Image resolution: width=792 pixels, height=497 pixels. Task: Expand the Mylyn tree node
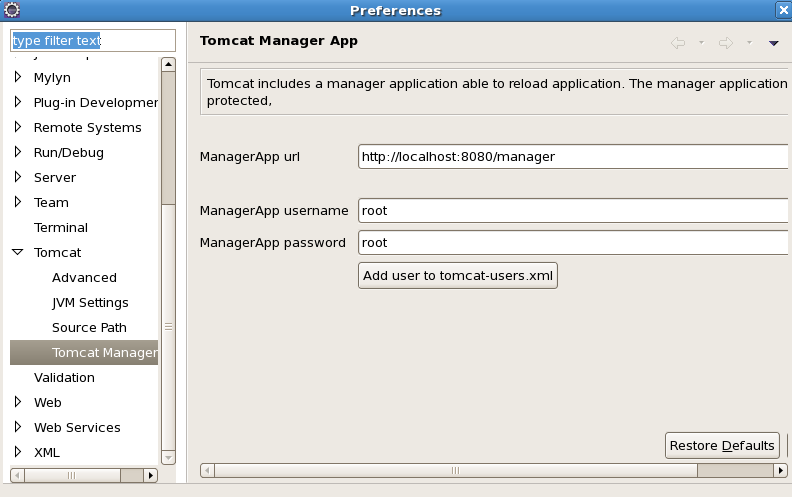pos(18,77)
